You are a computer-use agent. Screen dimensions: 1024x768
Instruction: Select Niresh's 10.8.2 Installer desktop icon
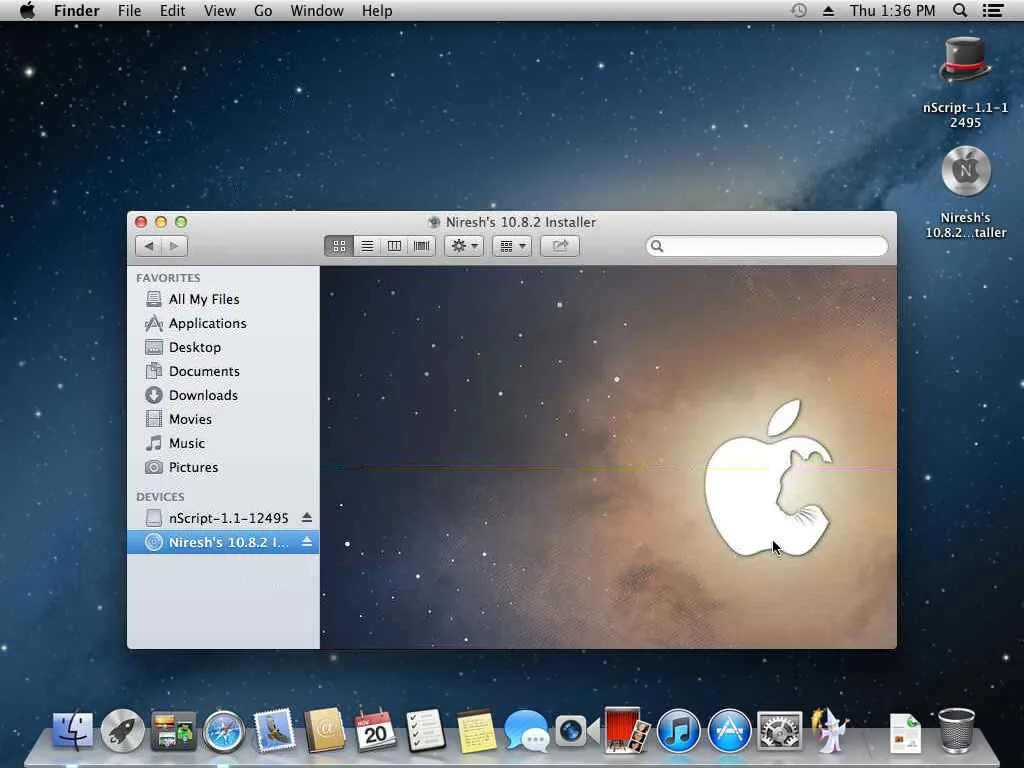(966, 171)
